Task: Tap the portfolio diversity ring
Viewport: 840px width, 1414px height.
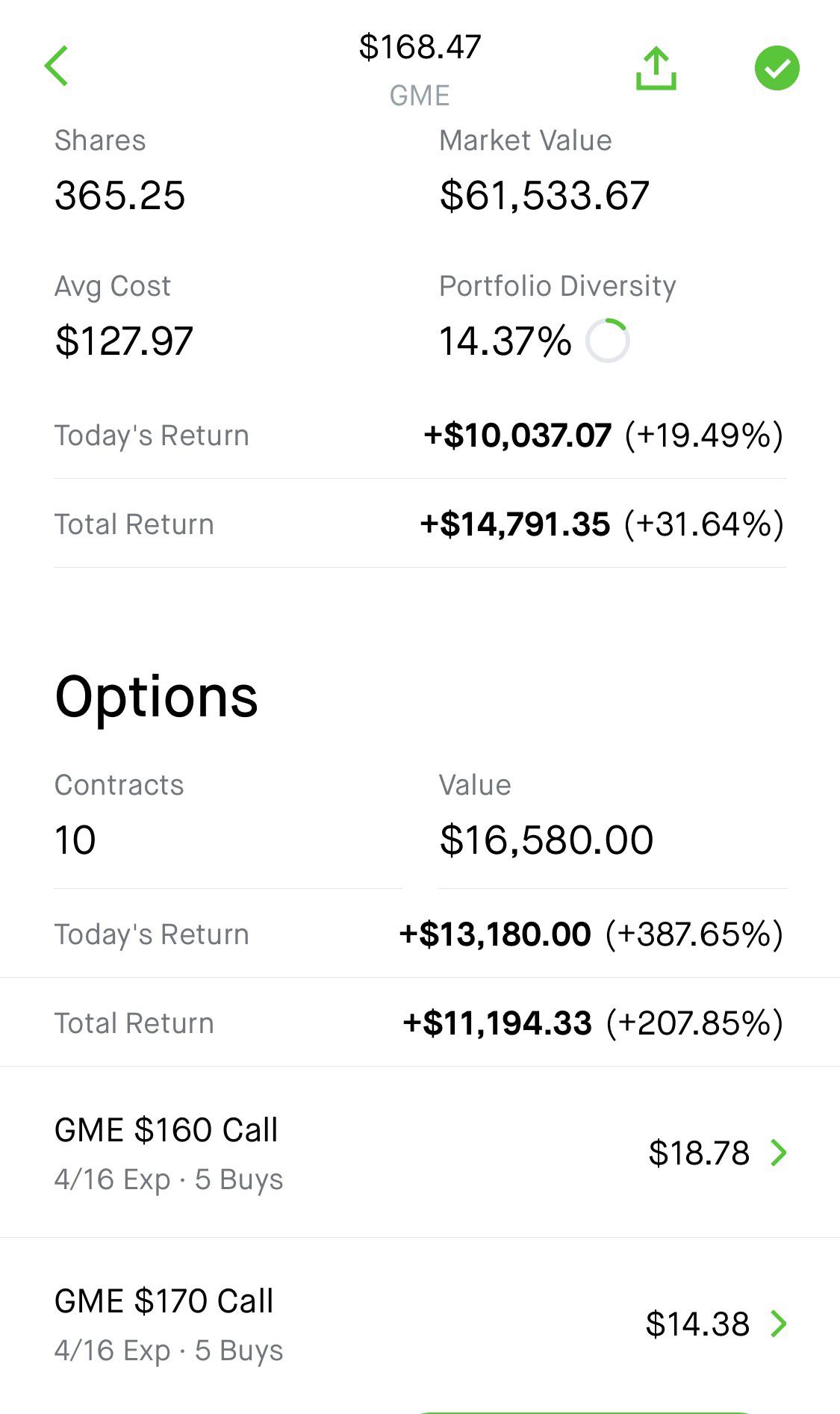Action: click(607, 341)
